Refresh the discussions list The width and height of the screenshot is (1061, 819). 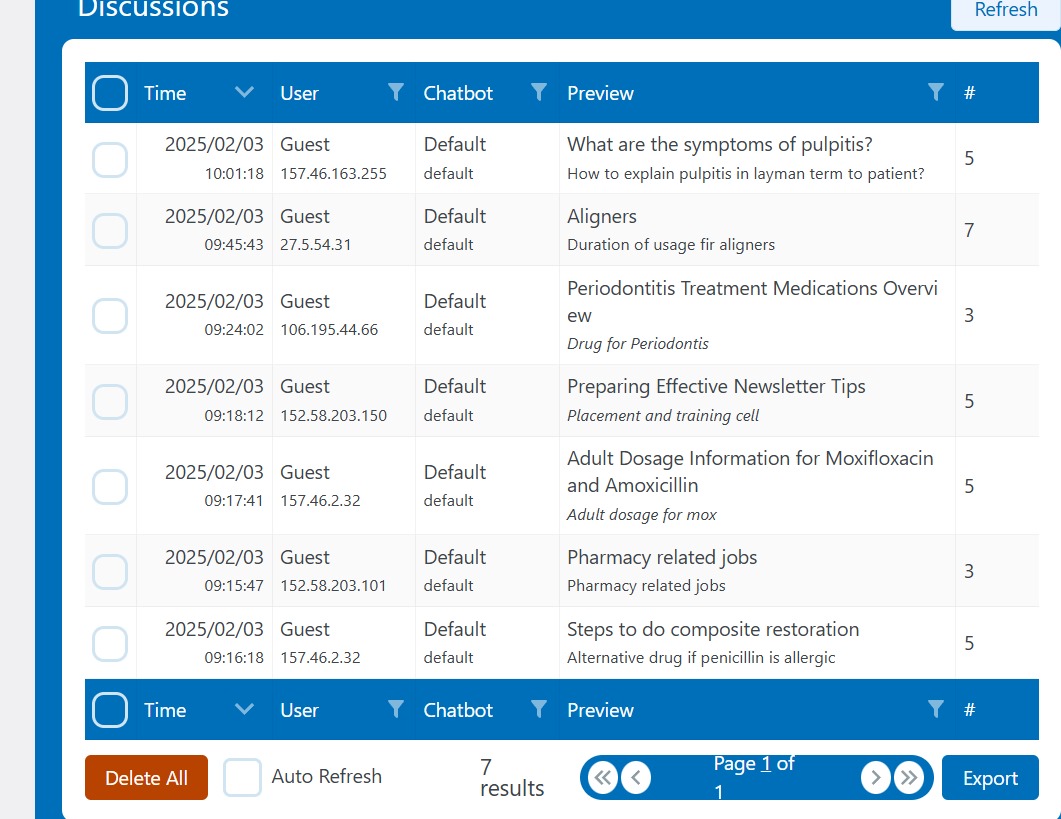coord(1005,11)
